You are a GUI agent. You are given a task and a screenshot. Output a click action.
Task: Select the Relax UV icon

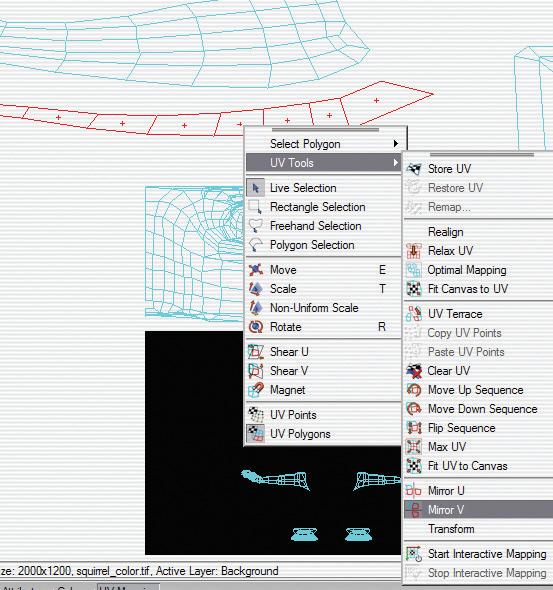click(x=414, y=251)
